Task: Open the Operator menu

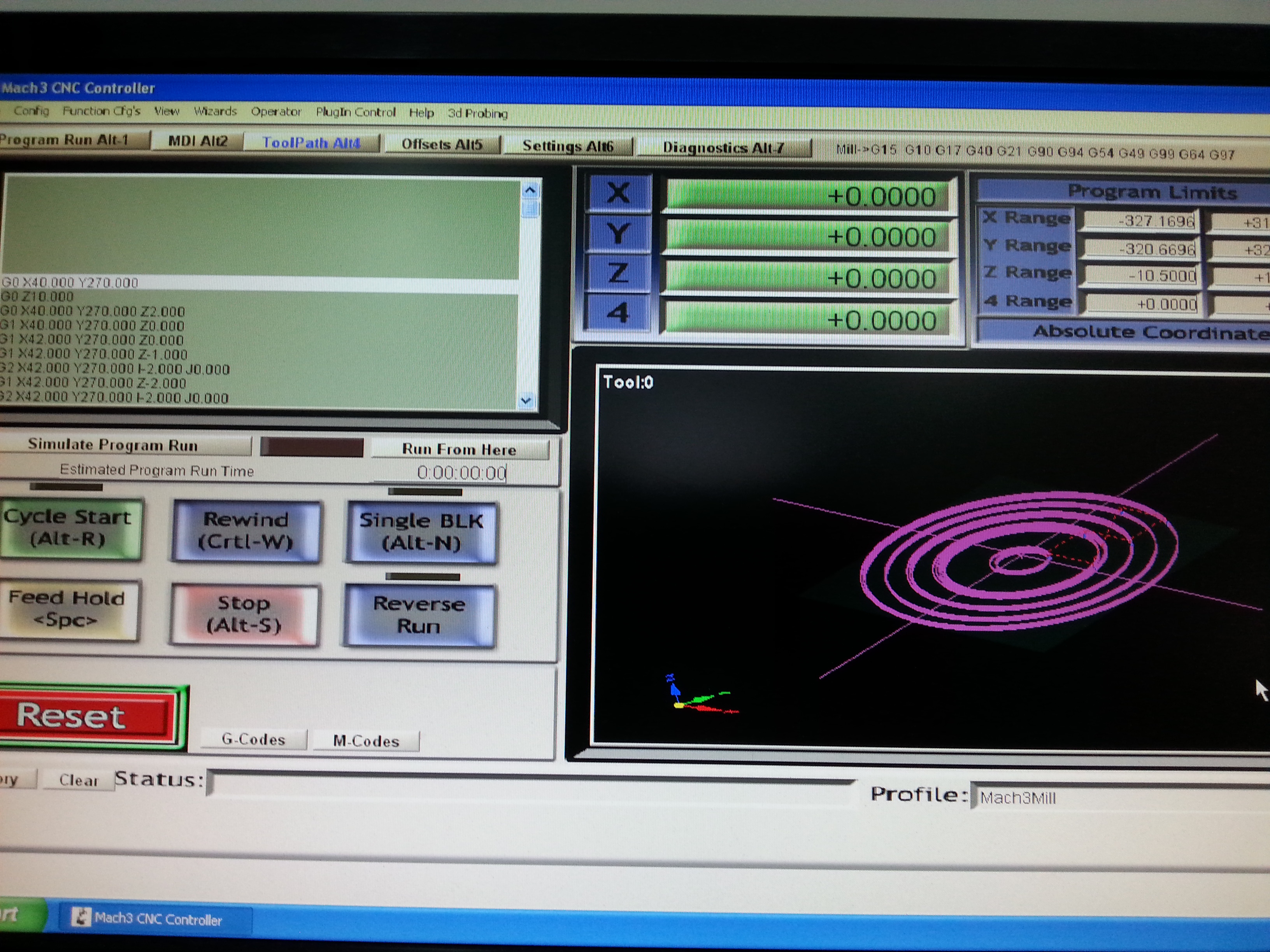Action: click(x=275, y=112)
